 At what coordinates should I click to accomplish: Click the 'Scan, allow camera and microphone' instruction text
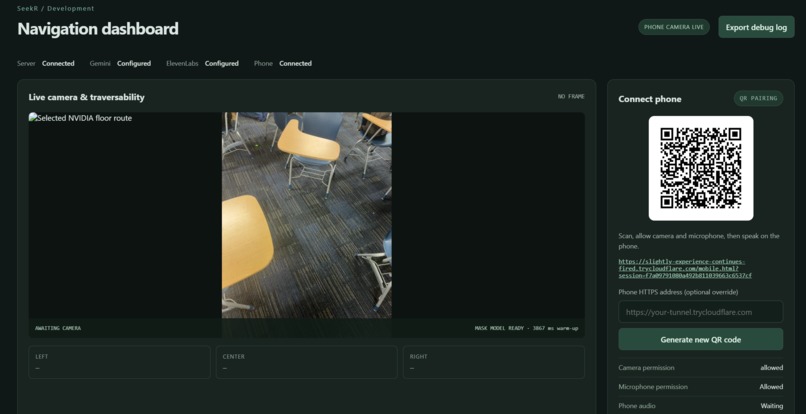[699, 241]
